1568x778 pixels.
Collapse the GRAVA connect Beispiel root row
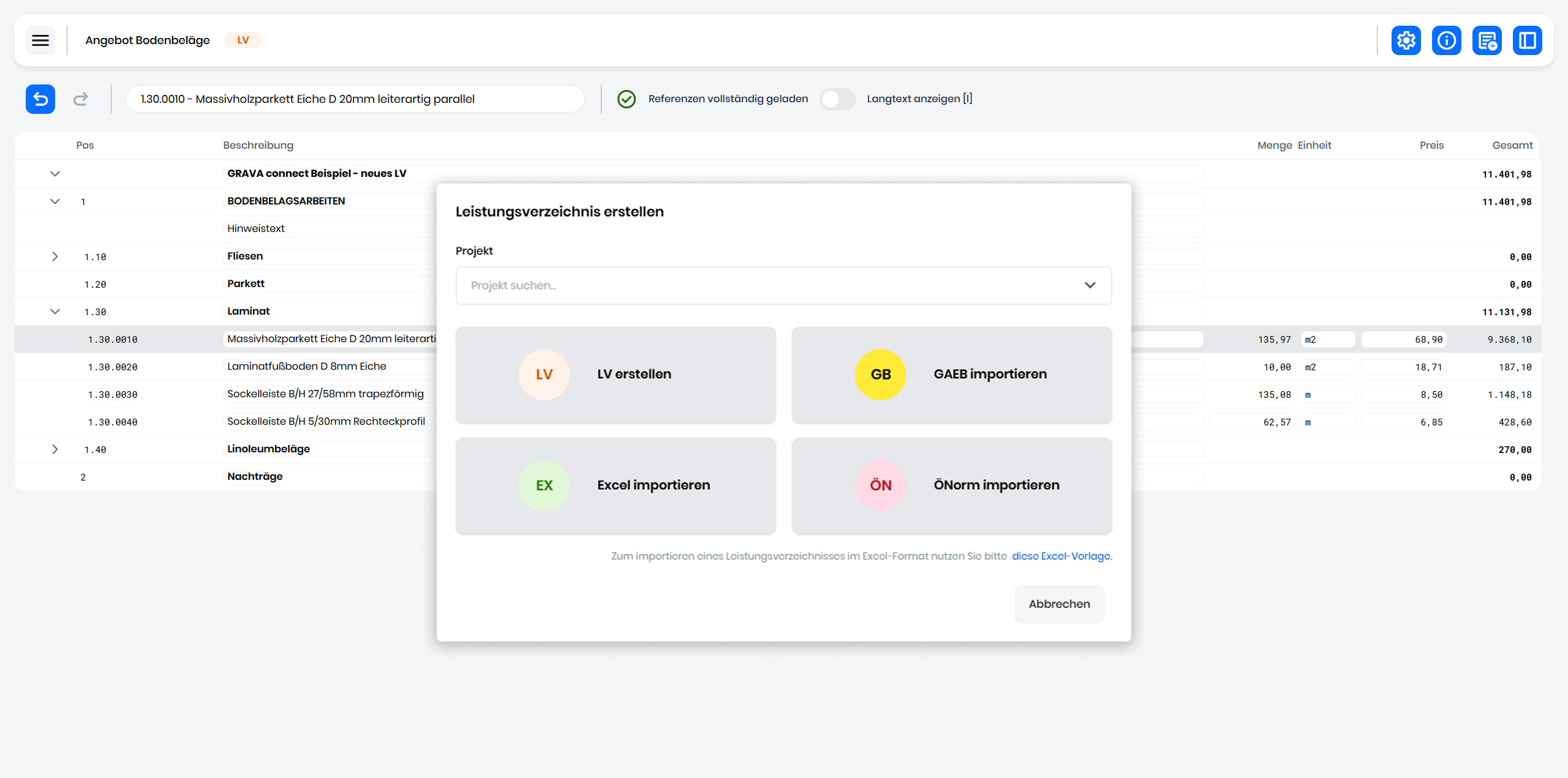55,174
